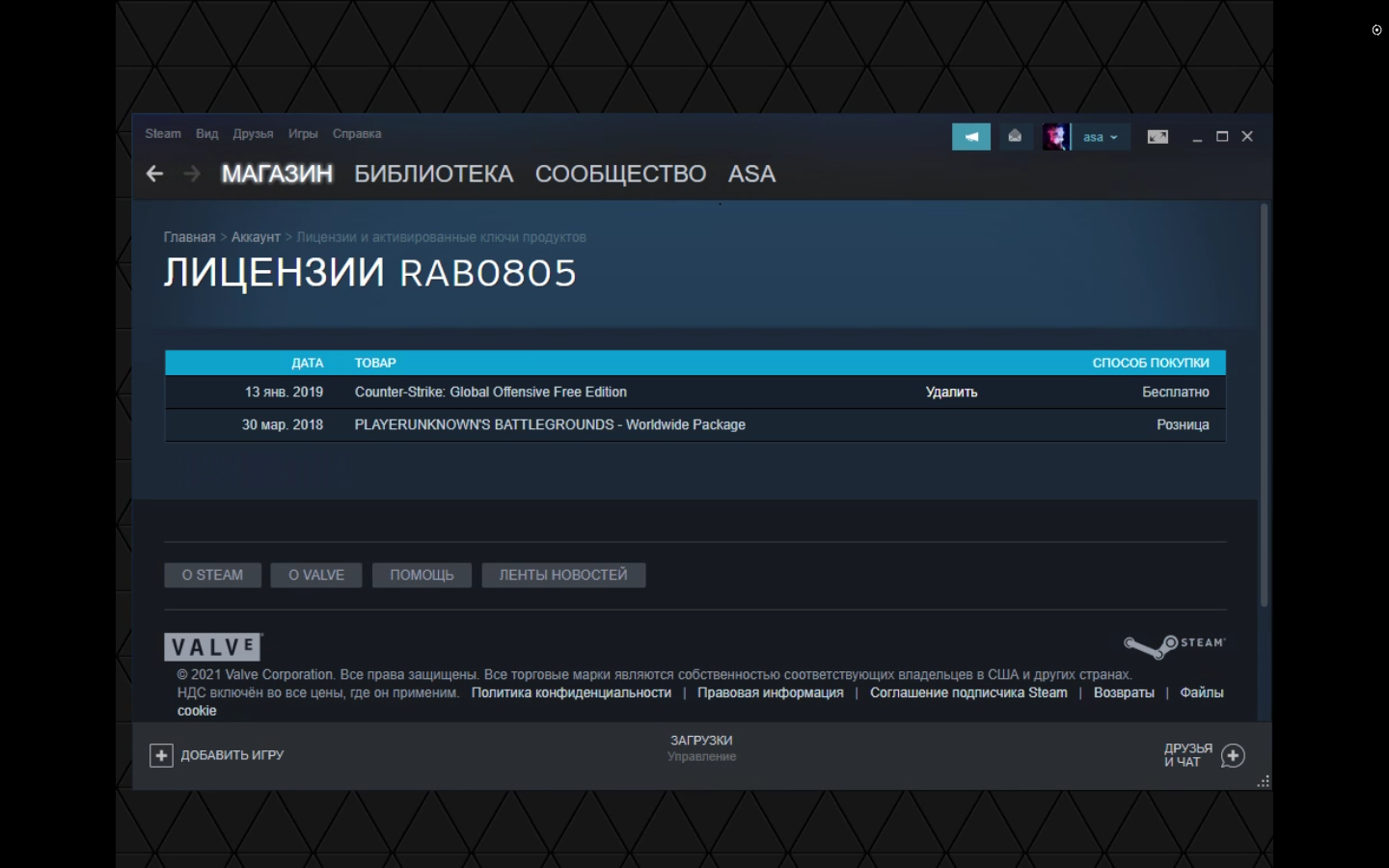Viewport: 1389px width, 868px height.
Task: Click the ЛЕНТЫ НОВОСТЕЙ button
Action: [x=563, y=575]
